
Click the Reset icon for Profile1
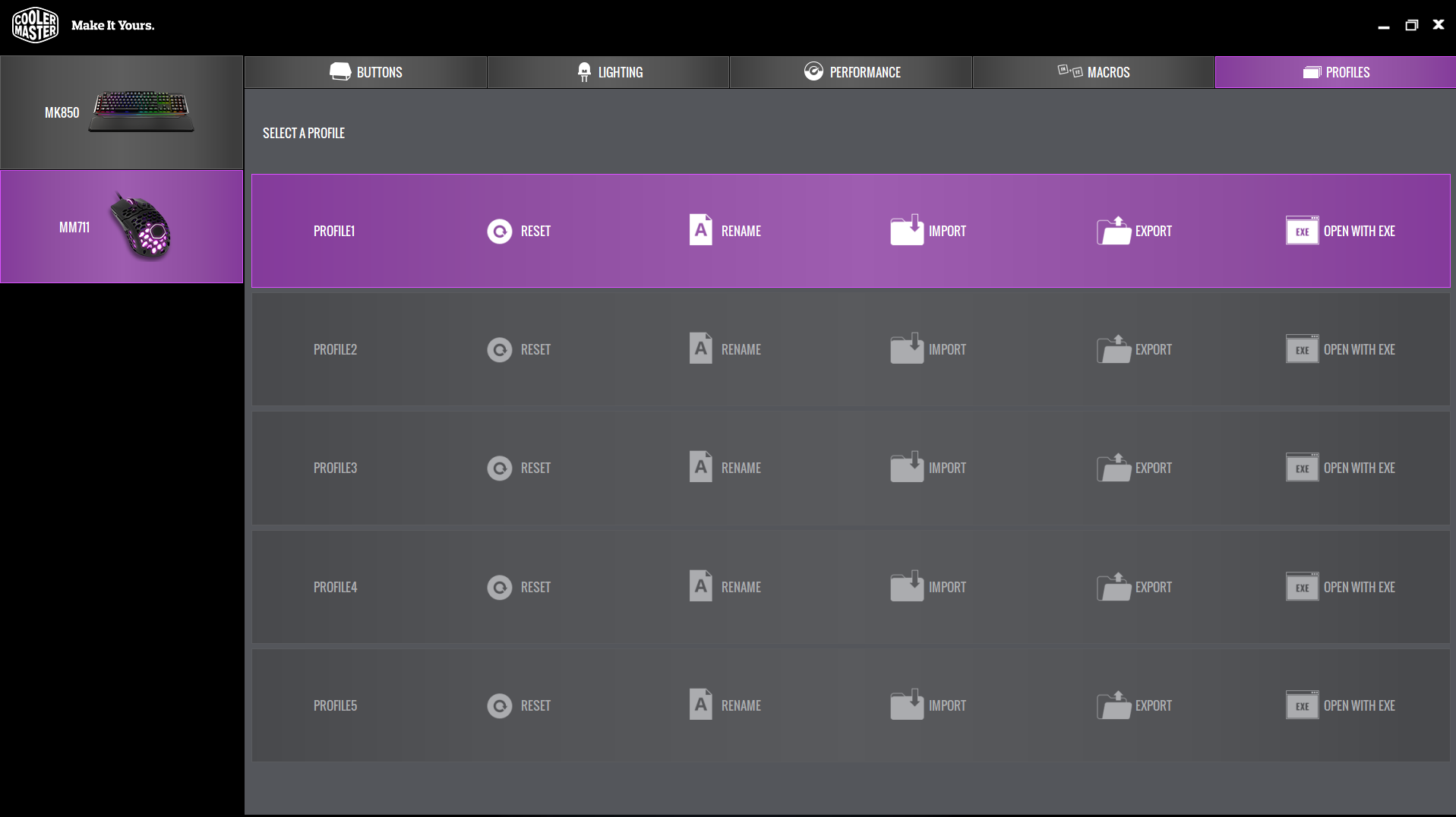click(x=499, y=231)
